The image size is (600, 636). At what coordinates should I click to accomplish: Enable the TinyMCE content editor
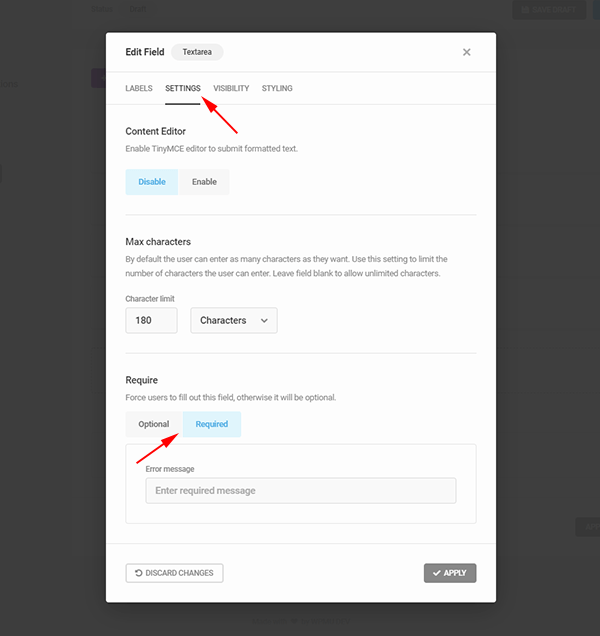(x=204, y=182)
